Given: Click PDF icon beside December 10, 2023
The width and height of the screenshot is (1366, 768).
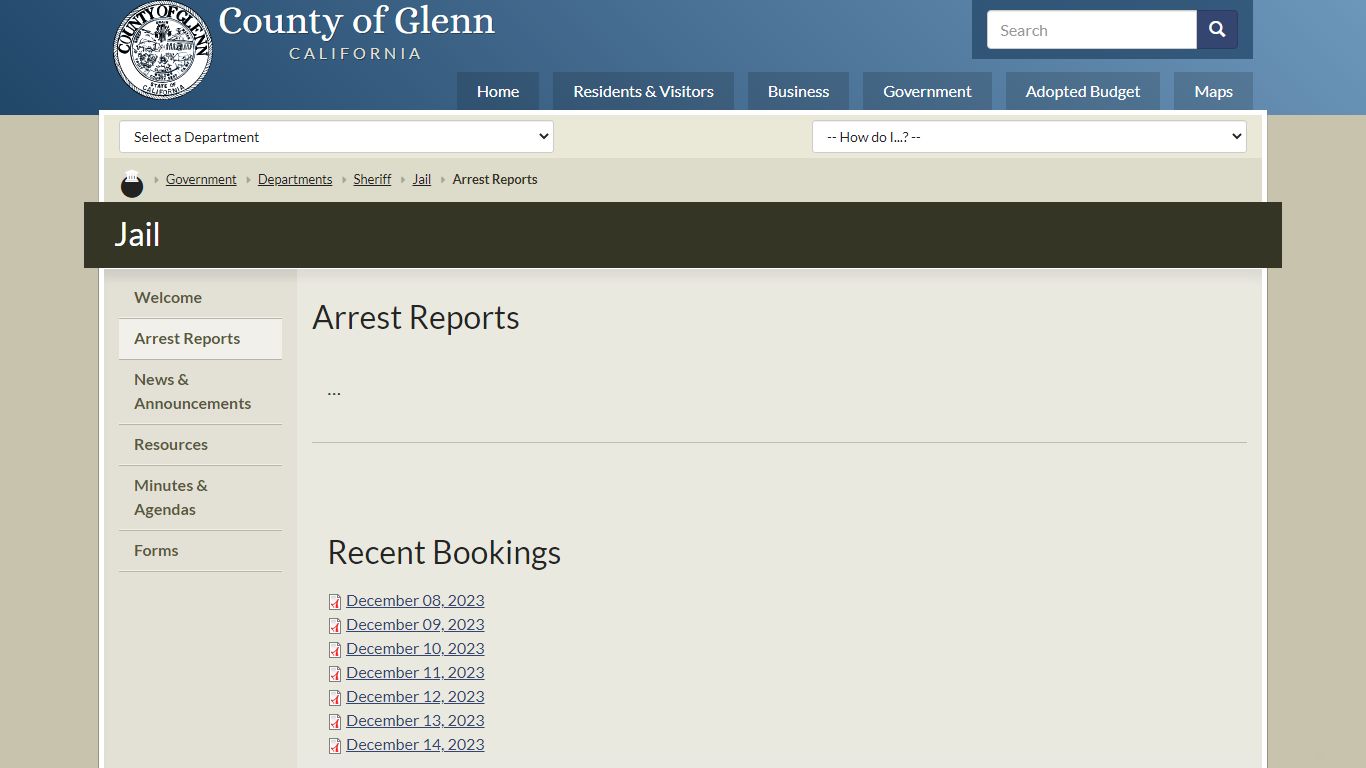Looking at the screenshot, I should [x=335, y=650].
